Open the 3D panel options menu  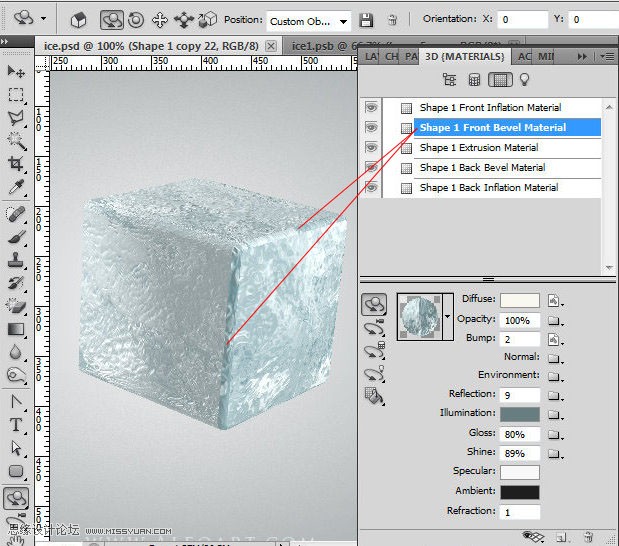(x=608, y=57)
